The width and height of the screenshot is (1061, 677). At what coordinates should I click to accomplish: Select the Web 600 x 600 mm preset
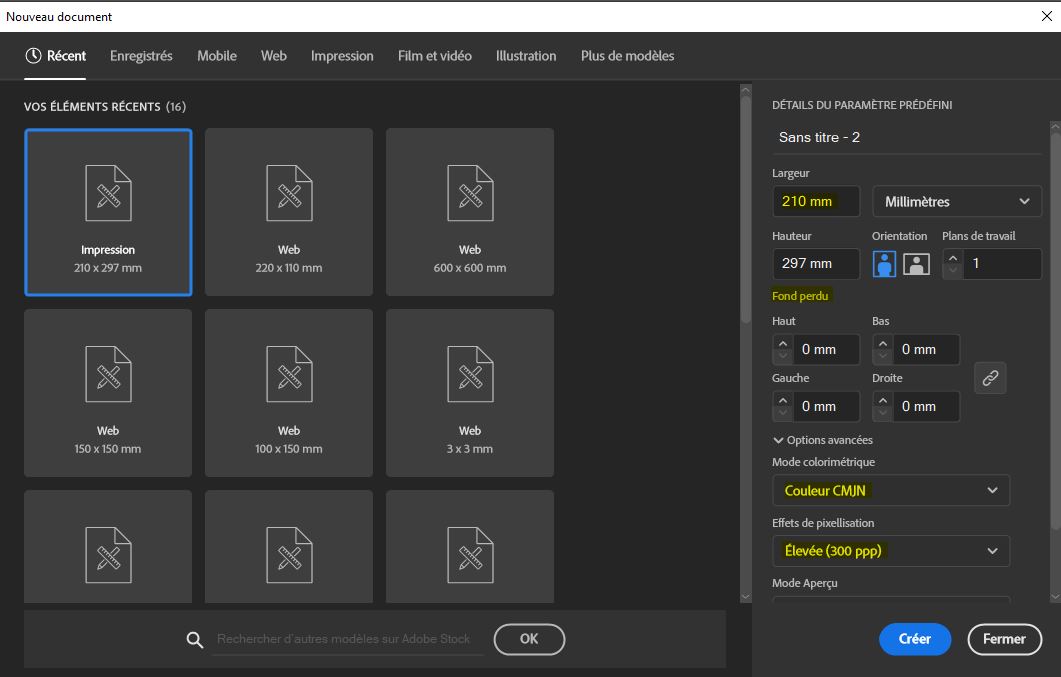pyautogui.click(x=470, y=212)
